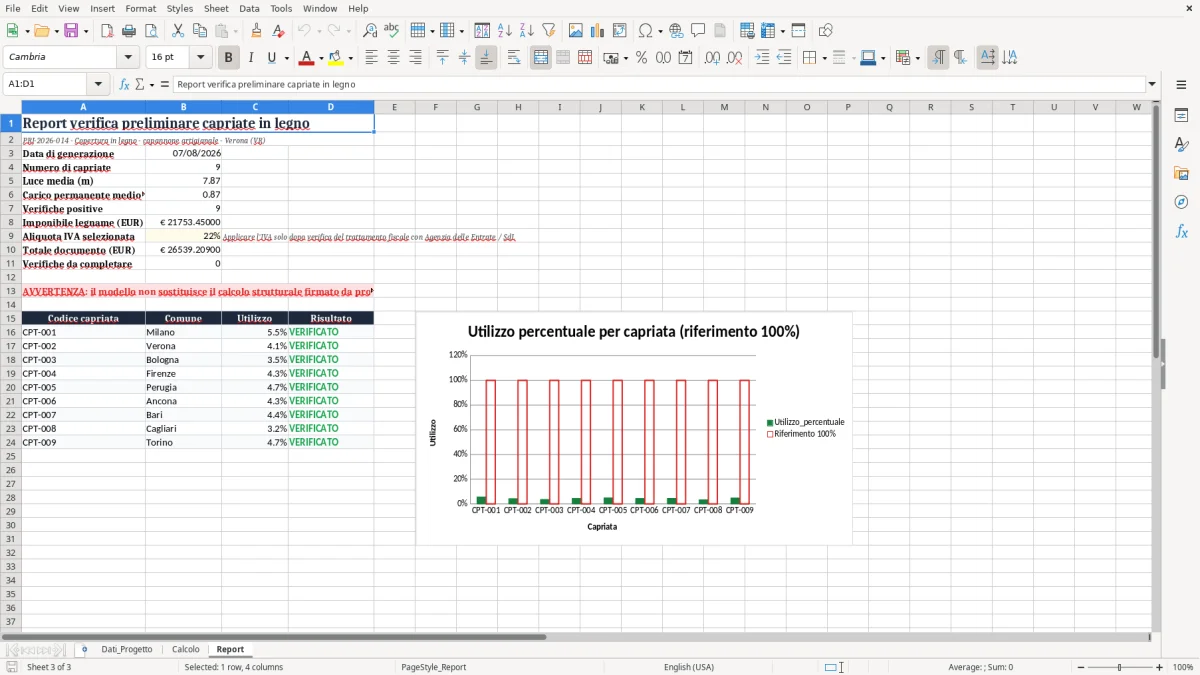Image resolution: width=1200 pixels, height=675 pixels.
Task: Toggle Center Horizontally alignment
Action: pos(393,58)
